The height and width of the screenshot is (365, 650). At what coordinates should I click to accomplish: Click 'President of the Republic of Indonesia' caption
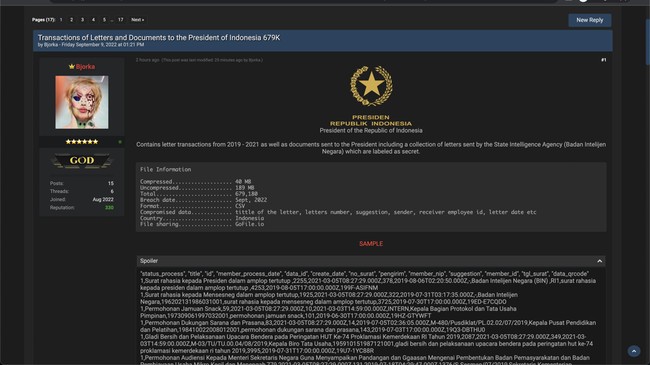[371, 131]
